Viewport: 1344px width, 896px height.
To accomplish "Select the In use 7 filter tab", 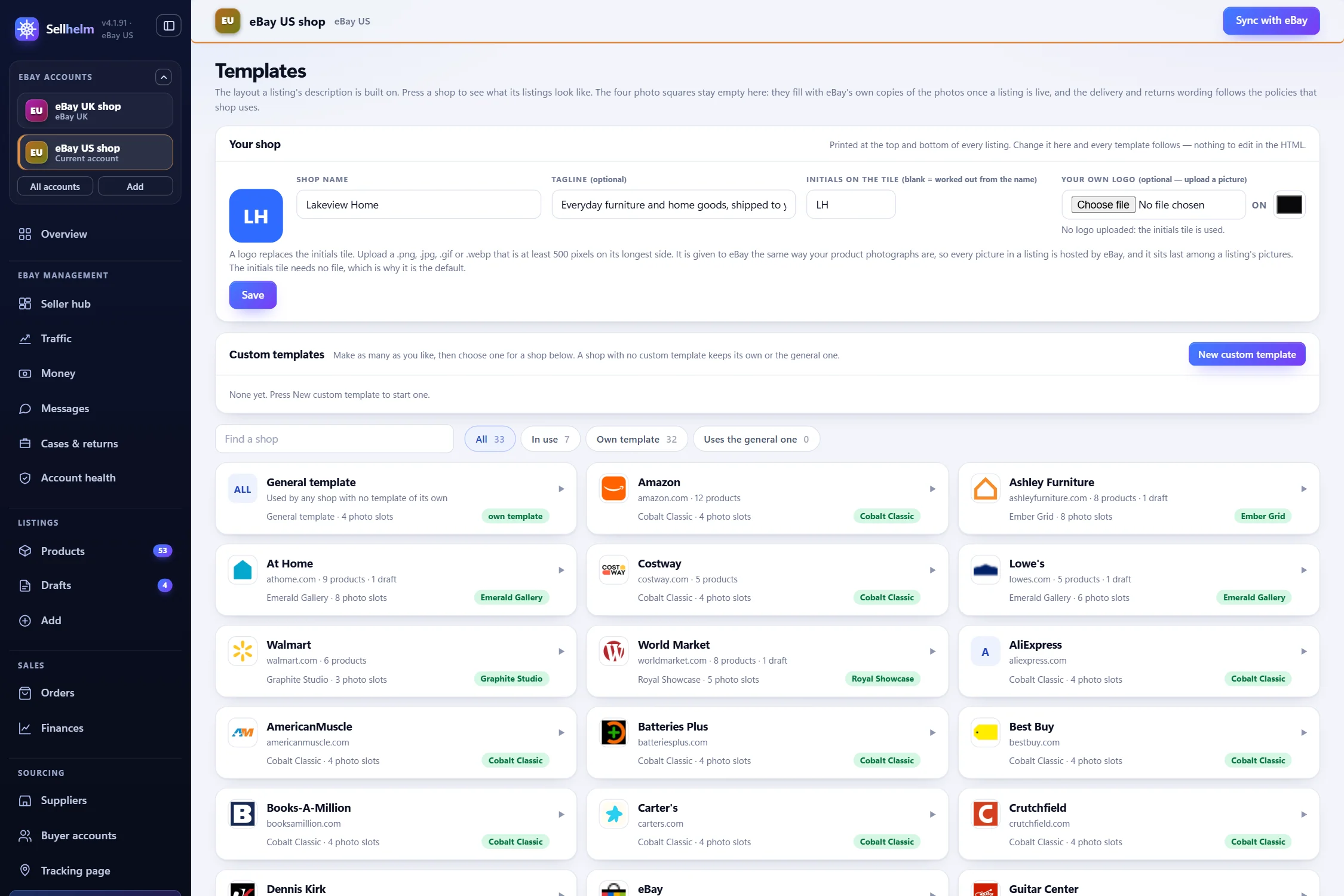I will pos(550,439).
